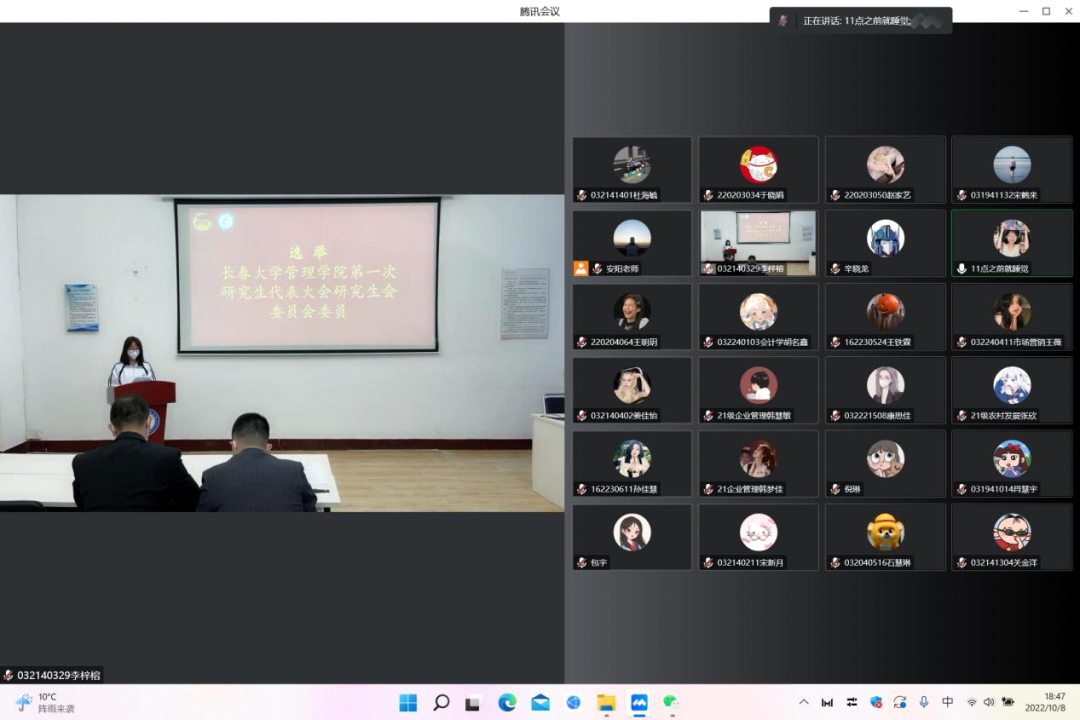
Task: Click the muted mic icon beside 安阳老师
Action: click(598, 269)
